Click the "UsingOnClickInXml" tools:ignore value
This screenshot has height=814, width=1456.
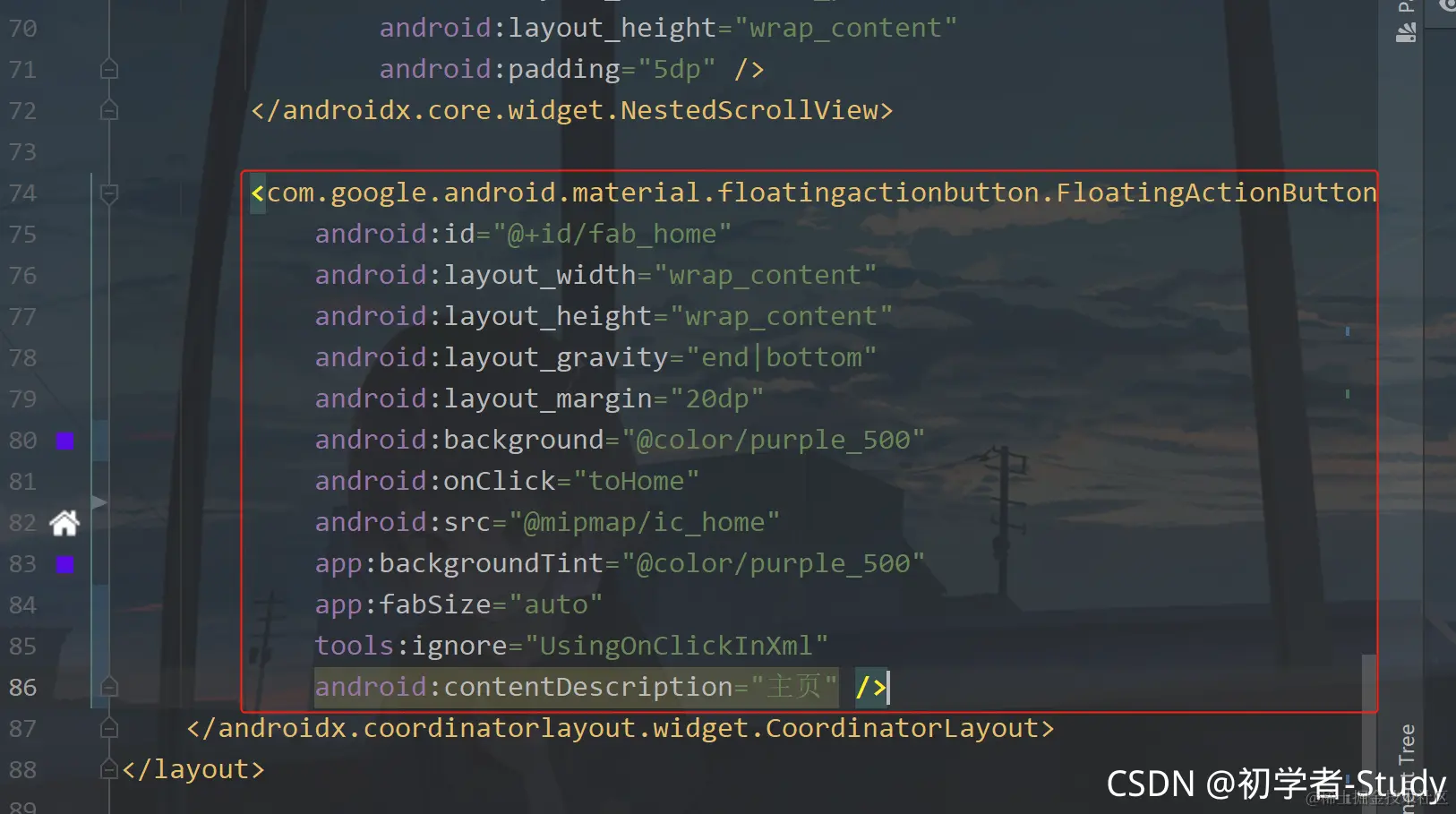[x=676, y=647]
